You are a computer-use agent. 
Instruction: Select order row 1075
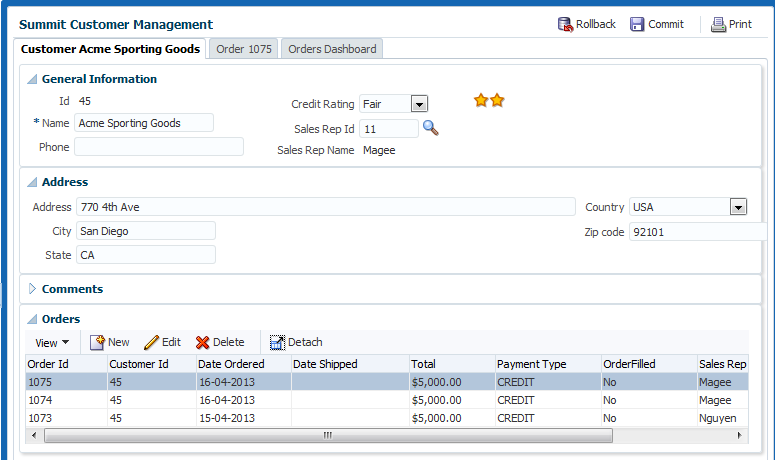pyautogui.click(x=387, y=382)
